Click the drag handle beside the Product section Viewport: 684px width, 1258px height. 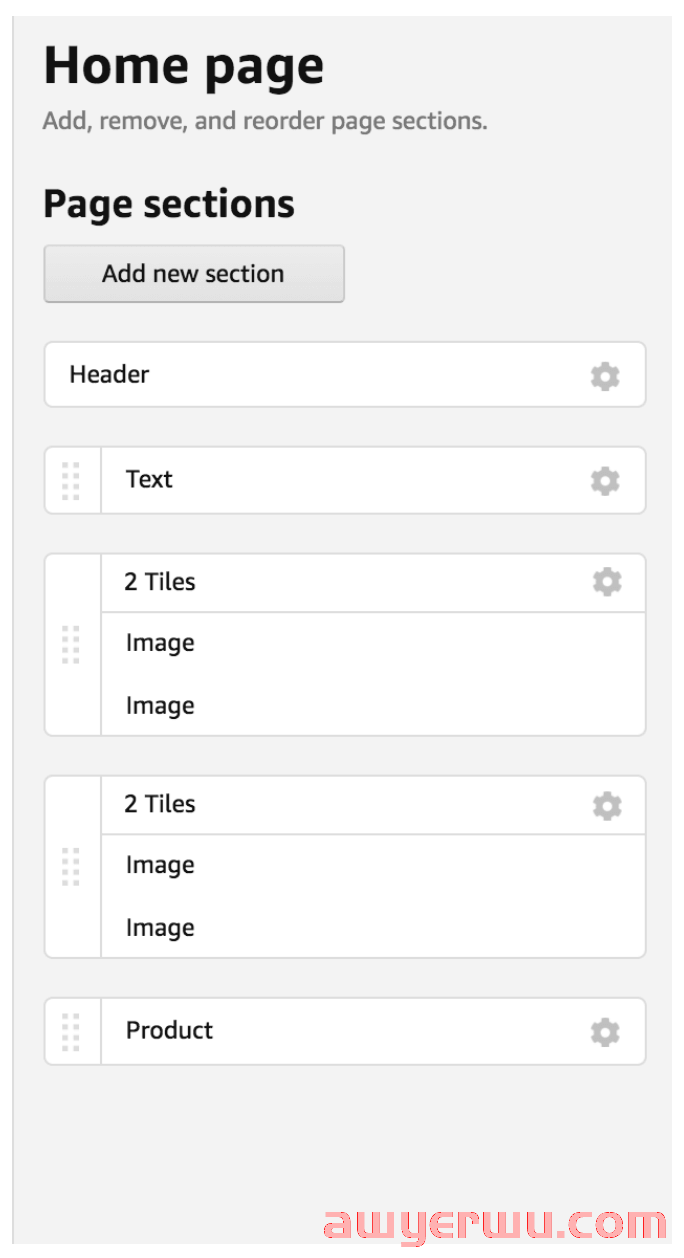pos(71,1032)
